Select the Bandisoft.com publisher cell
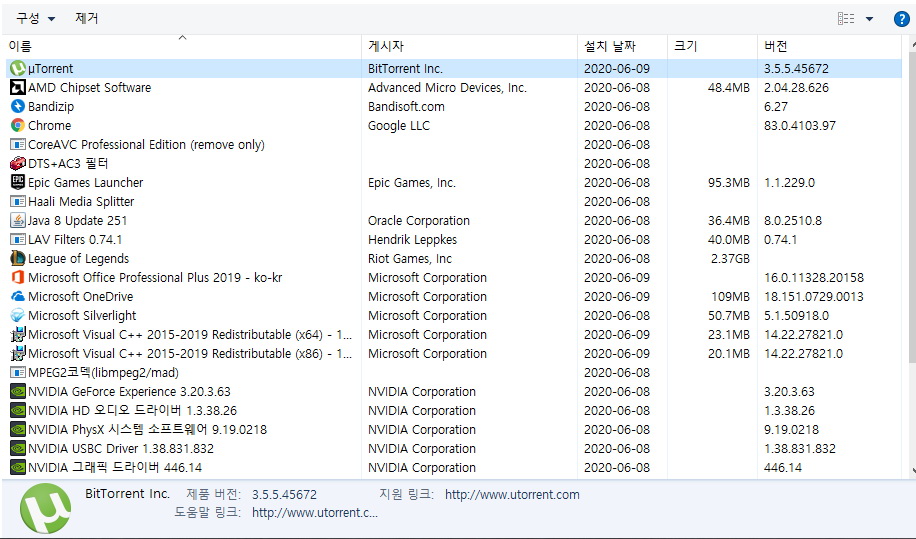 [x=406, y=107]
